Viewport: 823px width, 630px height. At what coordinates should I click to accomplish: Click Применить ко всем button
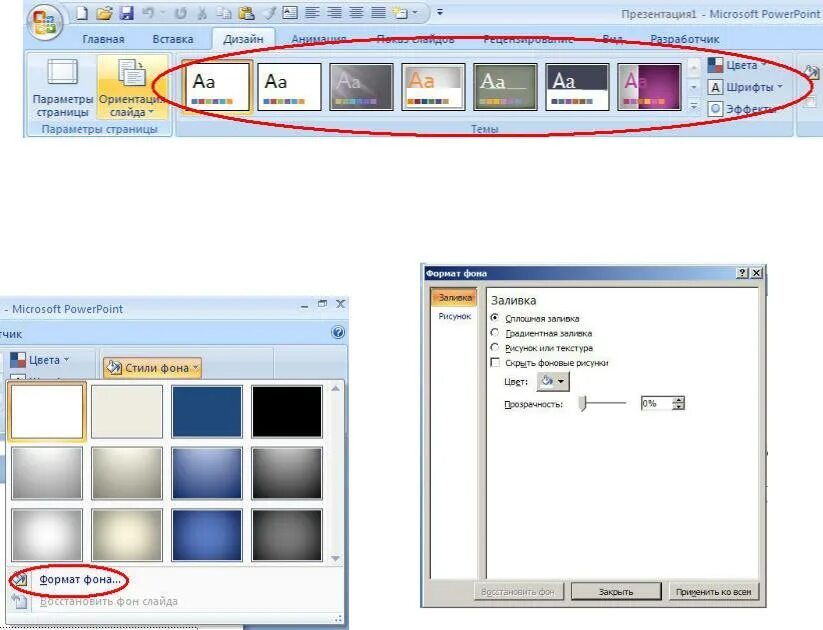[713, 592]
